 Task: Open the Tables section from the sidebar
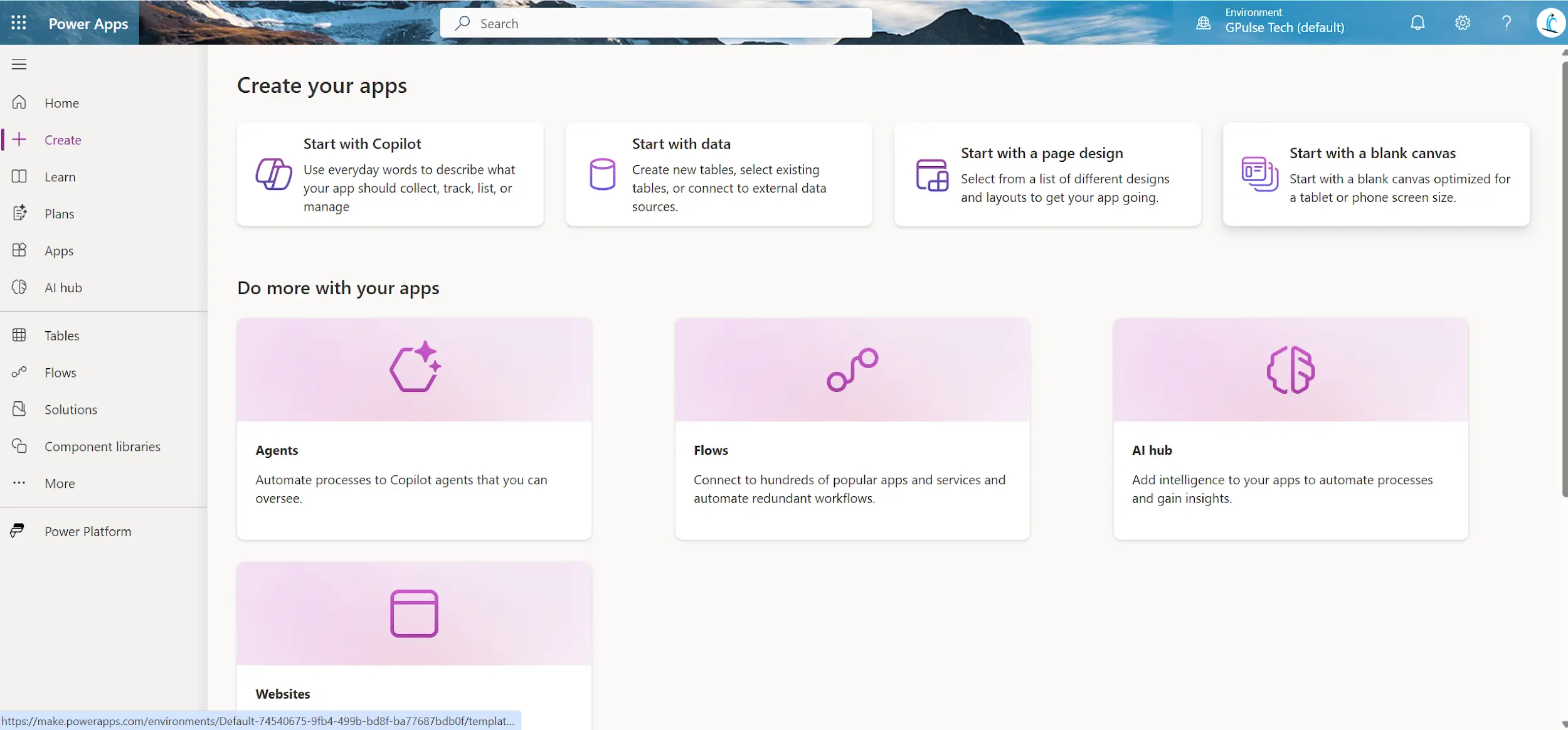[x=61, y=335]
